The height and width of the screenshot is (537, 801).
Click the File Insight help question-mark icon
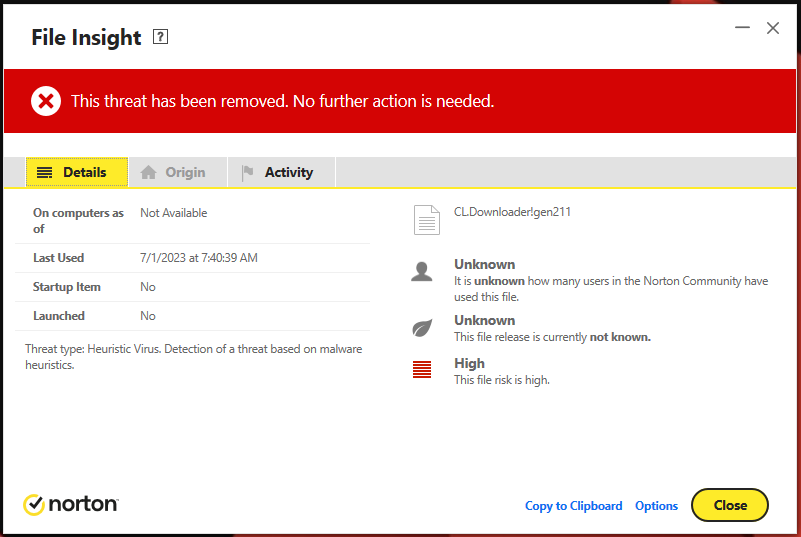[x=160, y=37]
